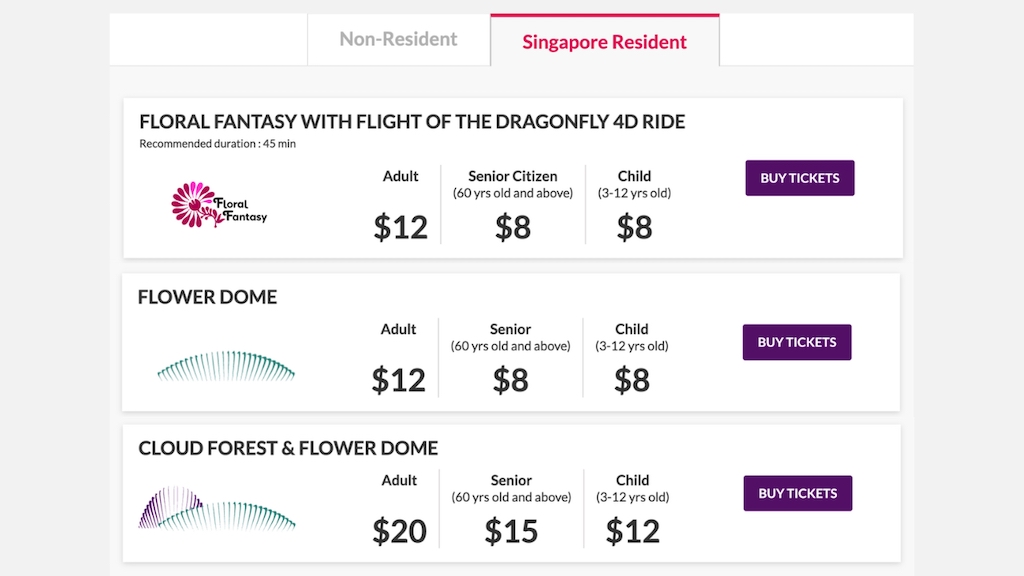Click Cloud Forest combo Adult $20 price
The width and height of the screenshot is (1024, 576).
click(399, 531)
